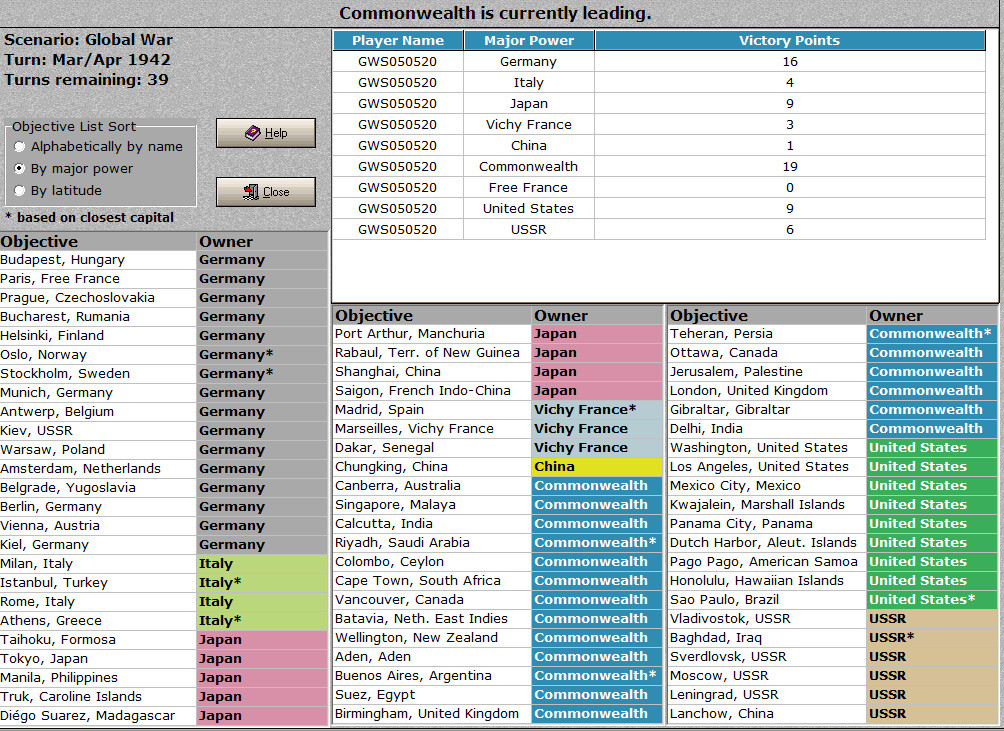Click Shanghai, China objective
This screenshot has width=1004, height=731.
(x=432, y=371)
